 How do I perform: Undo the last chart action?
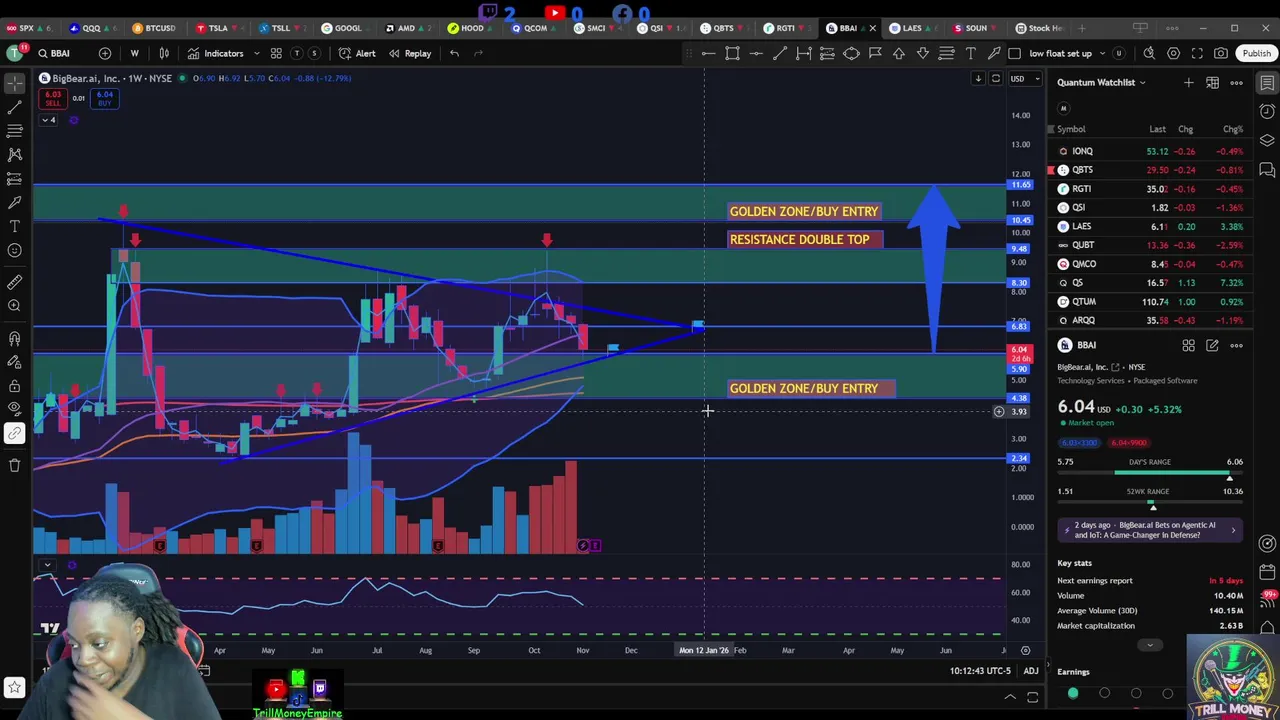(454, 53)
